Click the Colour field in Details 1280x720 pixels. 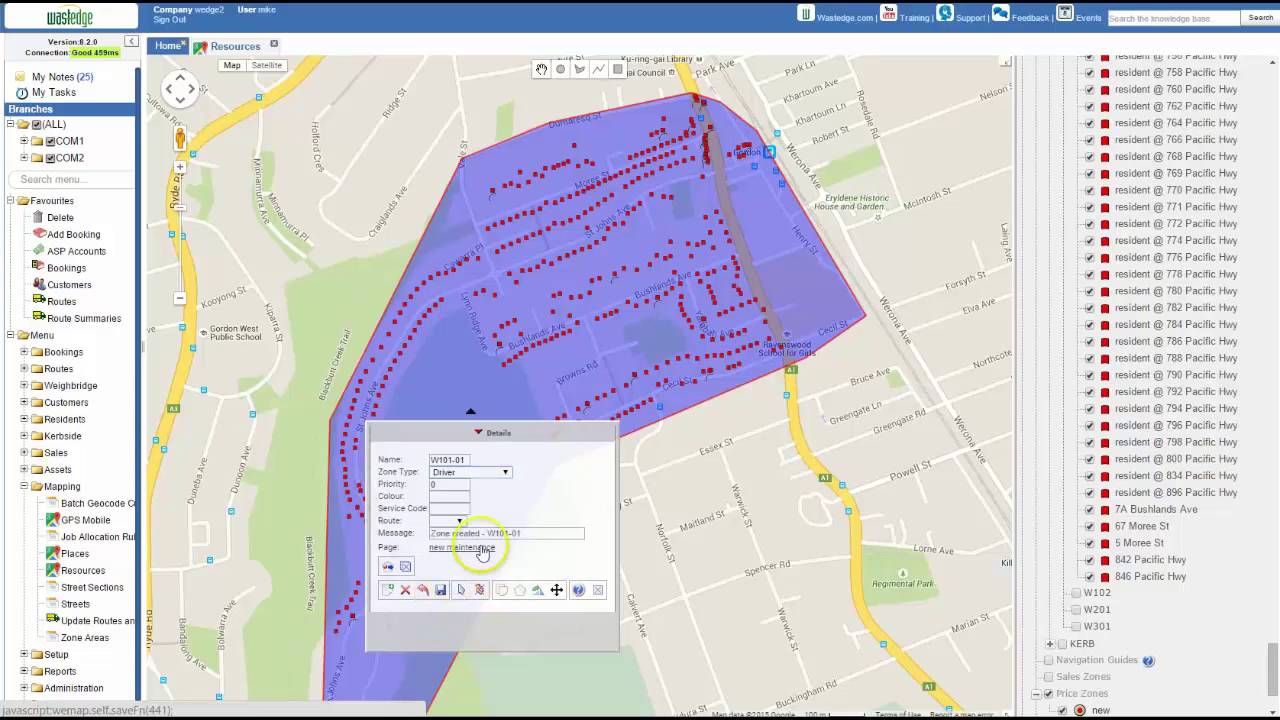(x=449, y=496)
